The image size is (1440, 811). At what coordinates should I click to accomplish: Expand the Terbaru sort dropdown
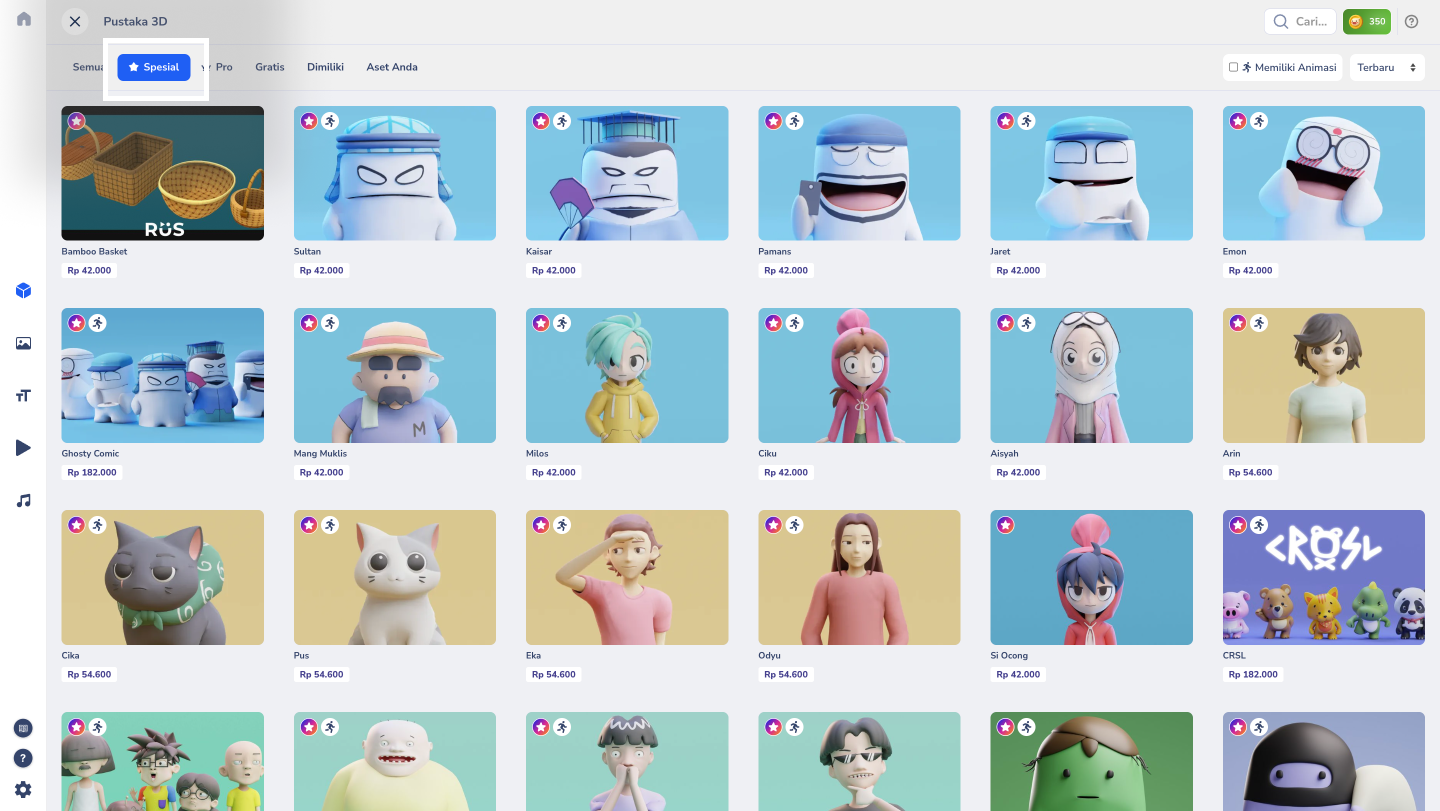coord(1387,67)
